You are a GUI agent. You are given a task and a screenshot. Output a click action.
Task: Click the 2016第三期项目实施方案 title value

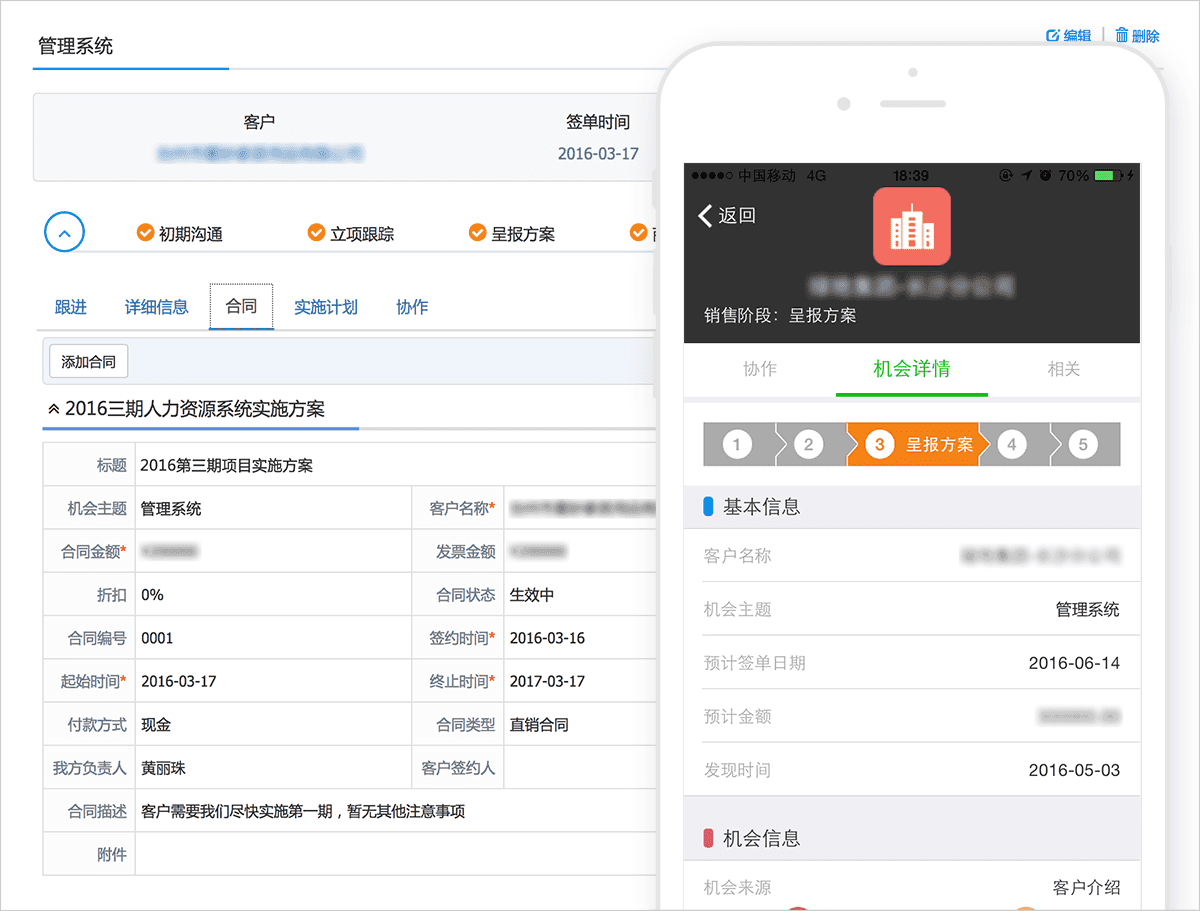point(227,465)
